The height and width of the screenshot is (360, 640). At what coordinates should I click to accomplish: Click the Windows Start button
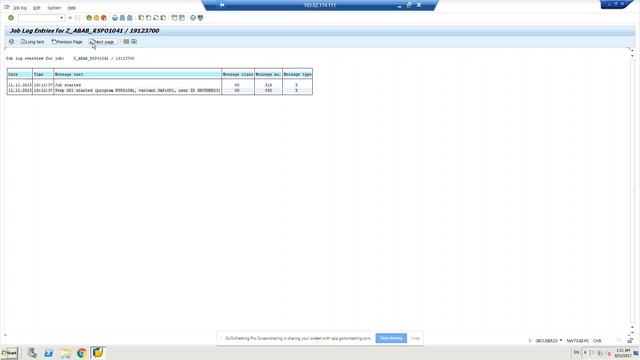[x=9, y=353]
